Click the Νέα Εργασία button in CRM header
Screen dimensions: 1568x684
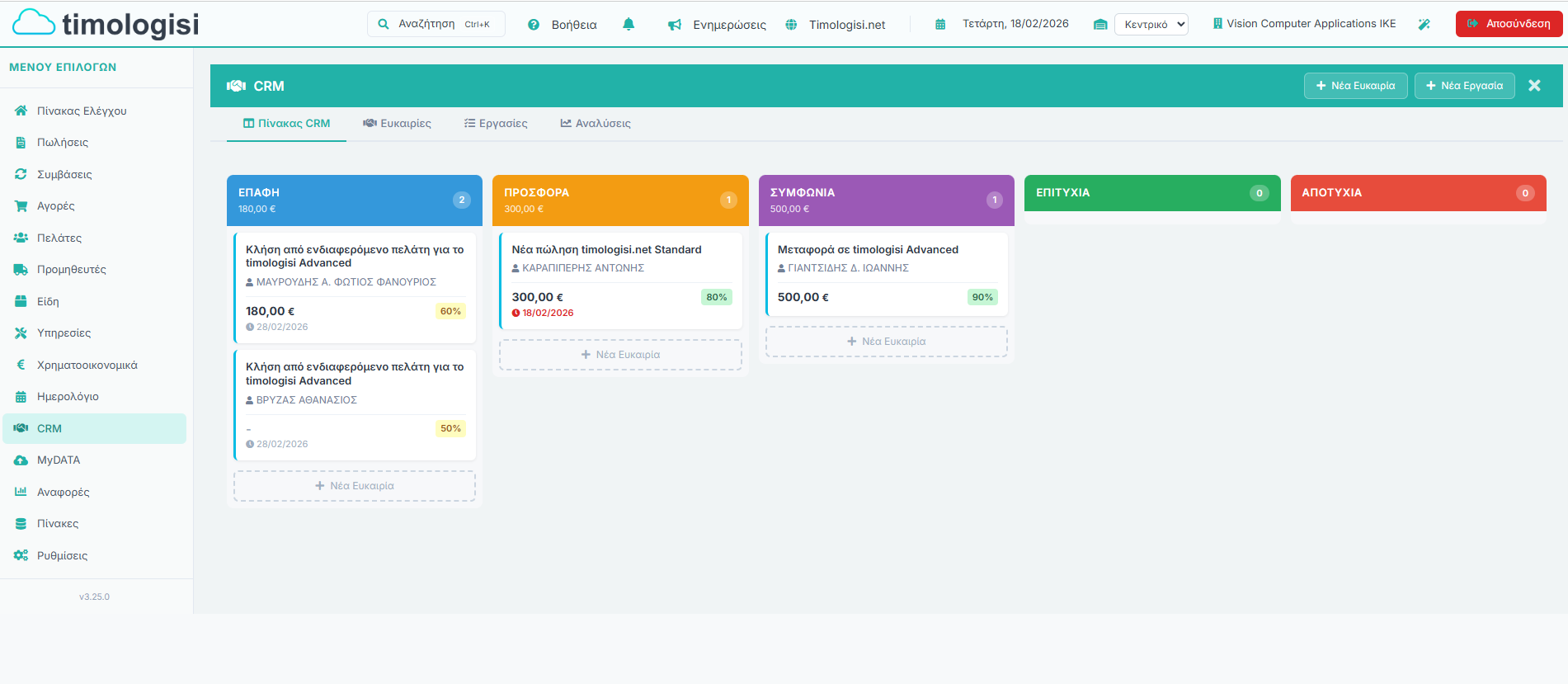pyautogui.click(x=1464, y=86)
